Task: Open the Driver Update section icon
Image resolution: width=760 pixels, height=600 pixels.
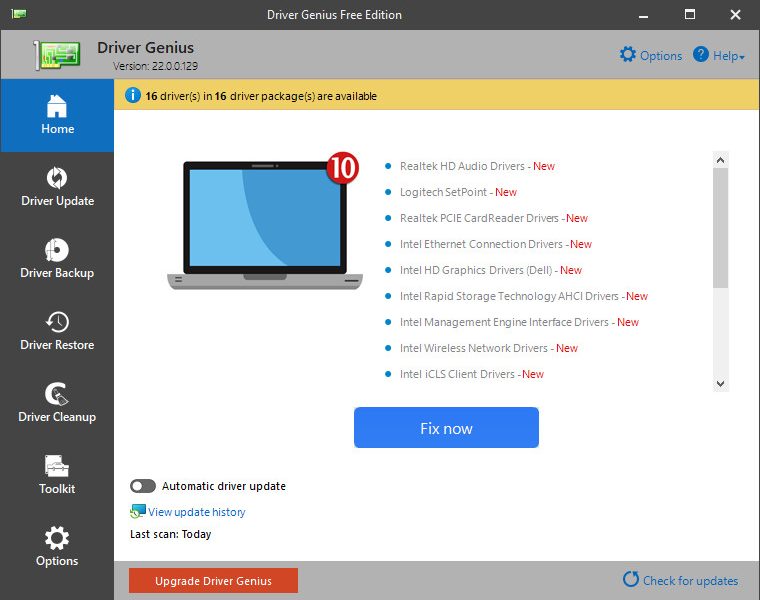Action: tap(57, 179)
